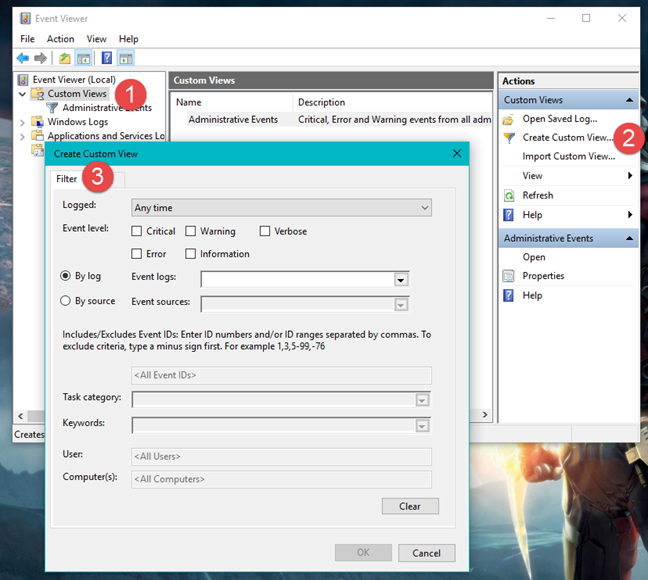The image size is (648, 580).
Task: Click the Help icon under Administrative Events actions
Action: point(509,296)
